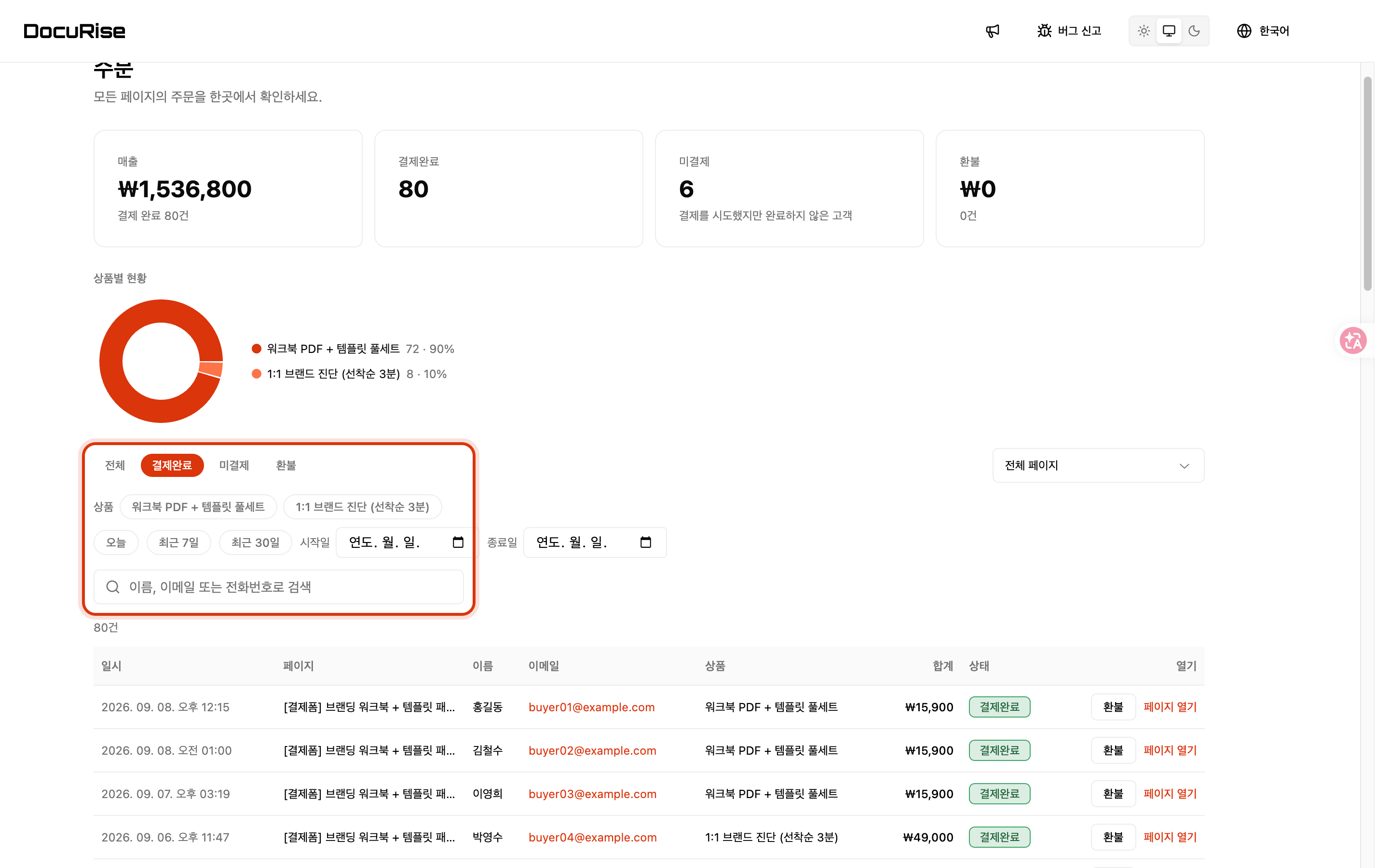Click the dark red 워크북 PDF legend dot
This screenshot has width=1389, height=868.
[257, 349]
